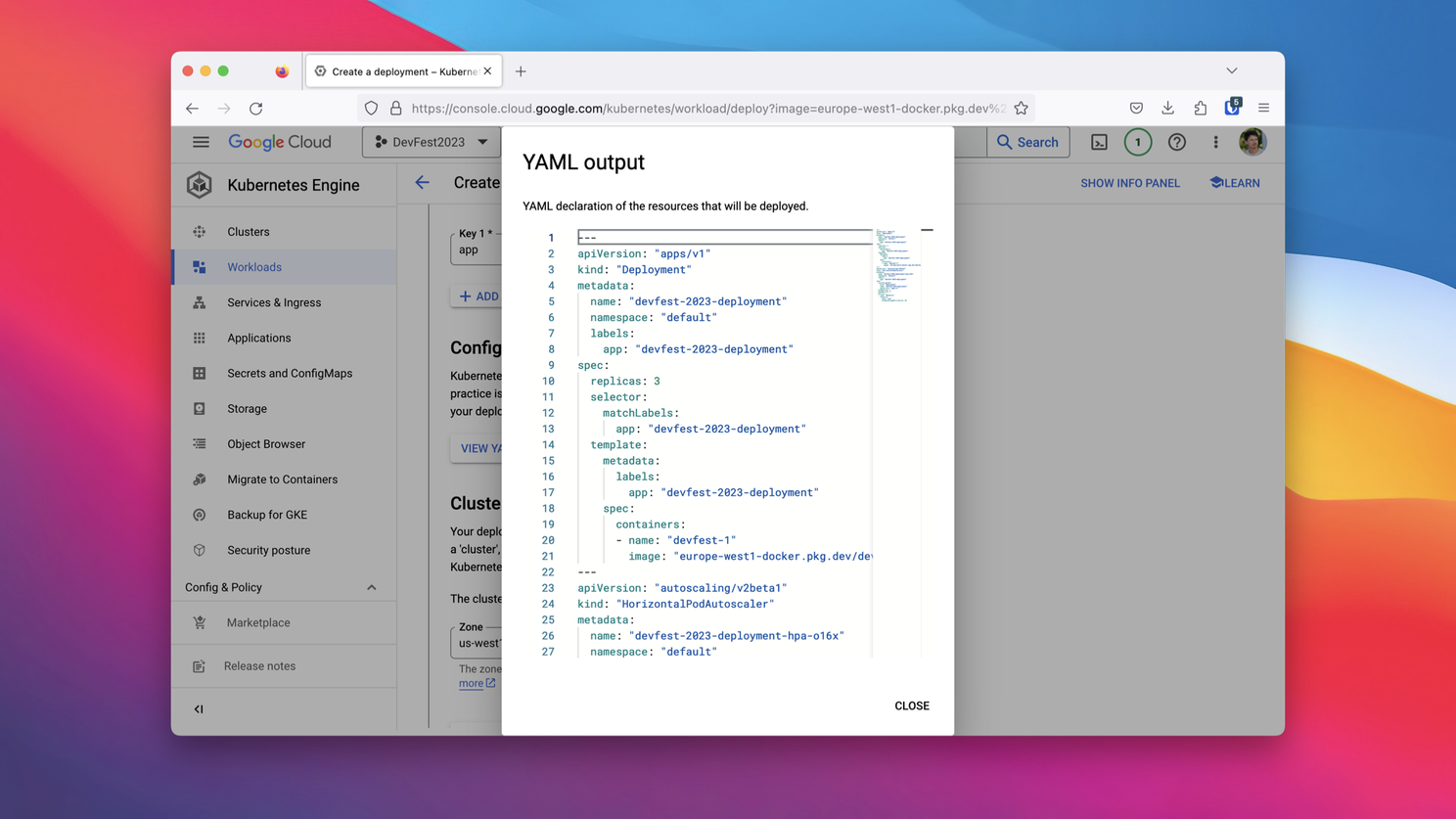
Task: Click the ADD label button
Action: (x=478, y=296)
